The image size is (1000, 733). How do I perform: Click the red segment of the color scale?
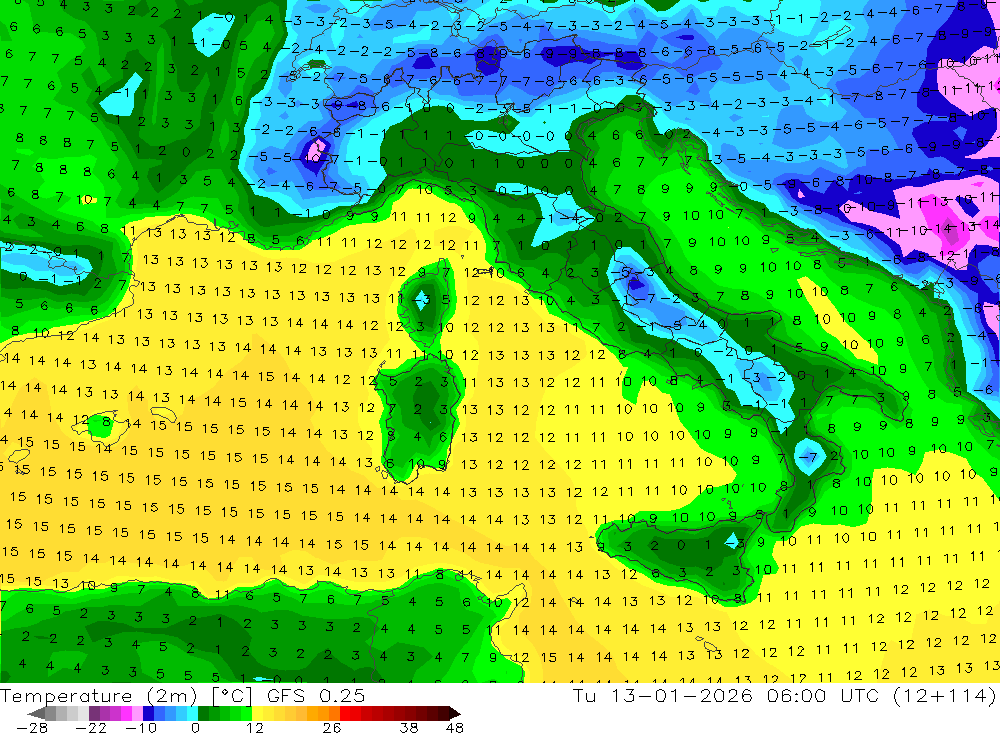point(394,713)
